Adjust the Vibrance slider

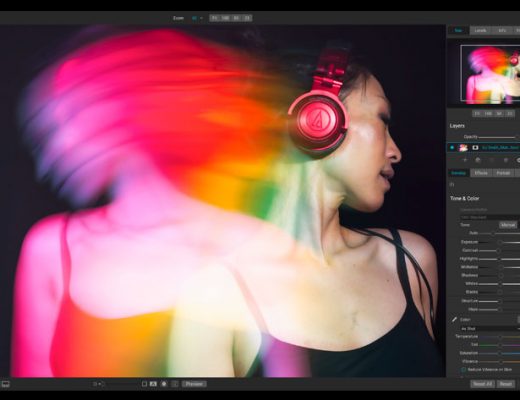pyautogui.click(x=500, y=361)
